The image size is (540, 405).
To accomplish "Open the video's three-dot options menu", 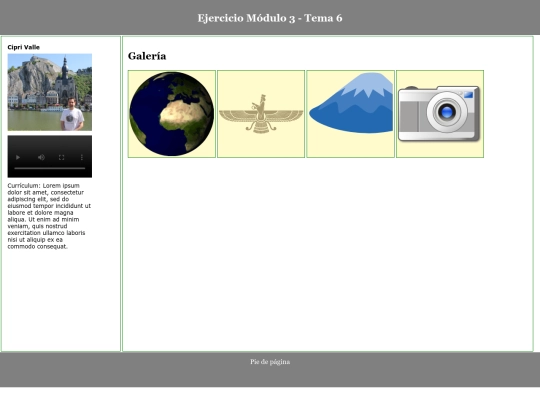I will point(82,157).
